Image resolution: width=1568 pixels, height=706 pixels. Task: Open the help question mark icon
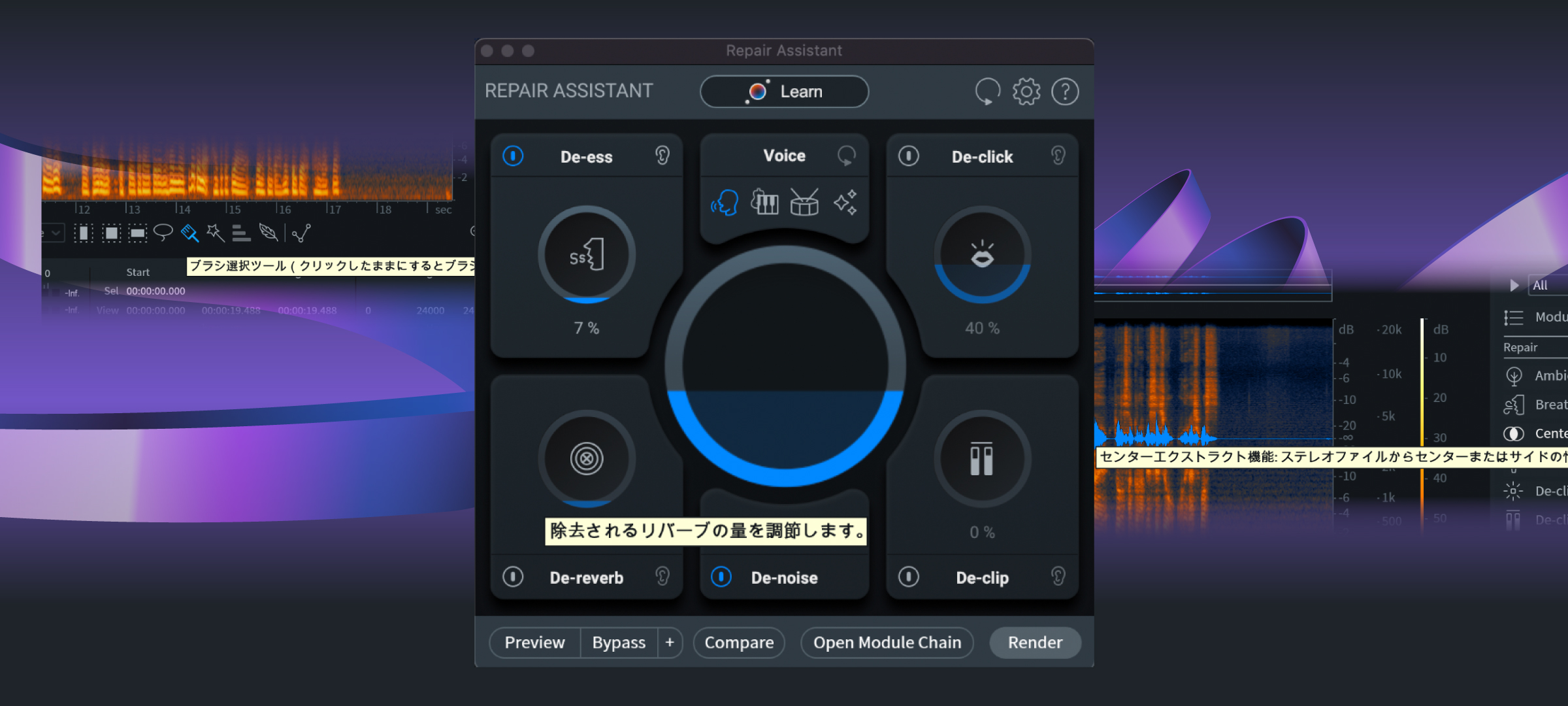[x=1065, y=92]
